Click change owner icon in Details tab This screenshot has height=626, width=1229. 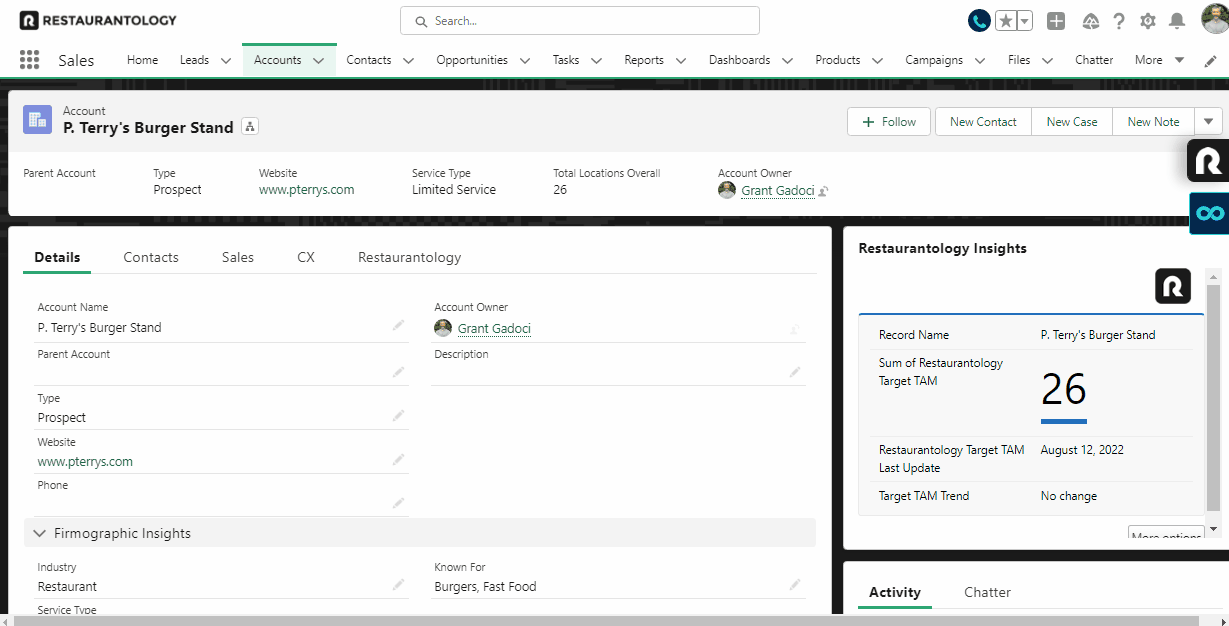pyautogui.click(x=795, y=328)
